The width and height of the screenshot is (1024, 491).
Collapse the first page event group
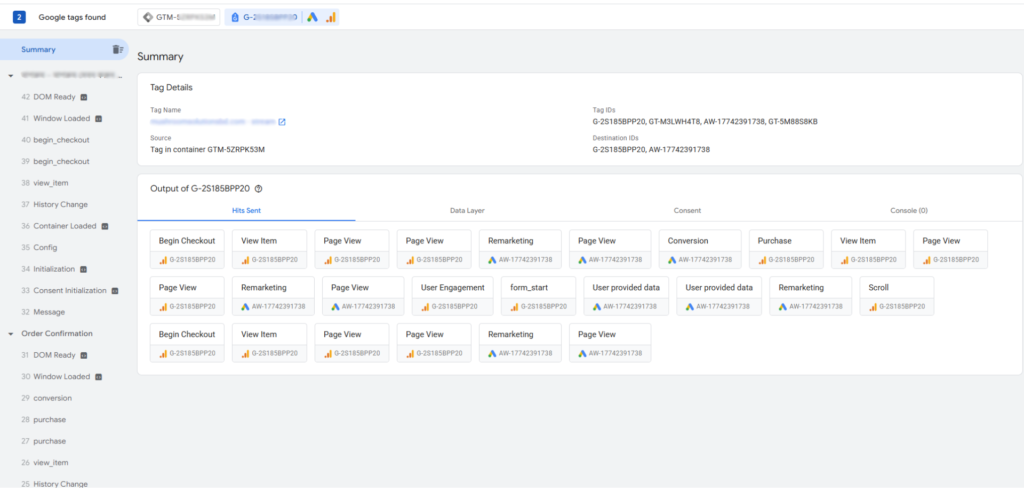[11, 75]
